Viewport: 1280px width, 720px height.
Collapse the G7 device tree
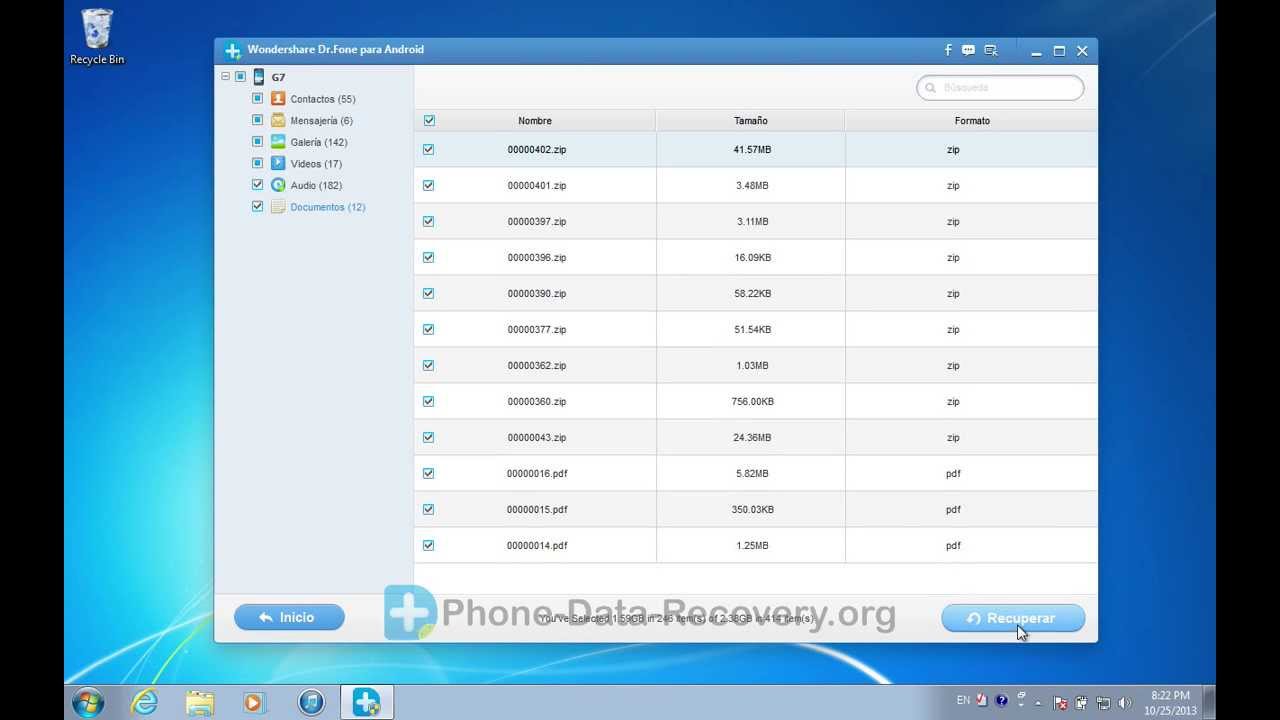[x=225, y=76]
